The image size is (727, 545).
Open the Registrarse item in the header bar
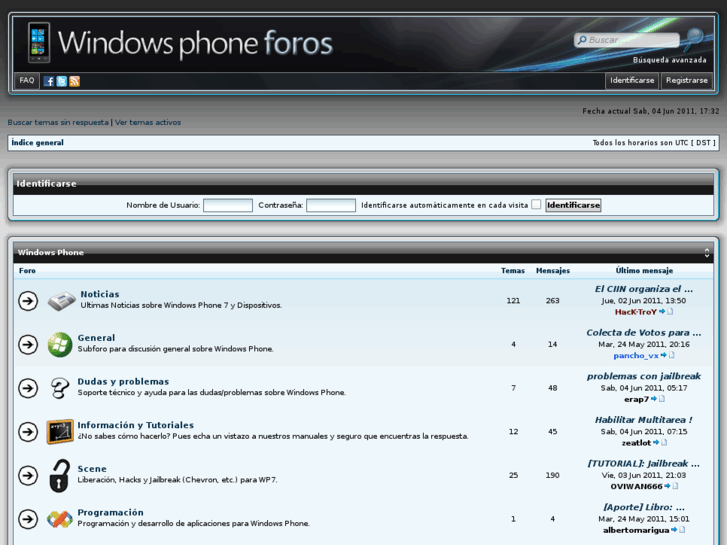(x=687, y=81)
